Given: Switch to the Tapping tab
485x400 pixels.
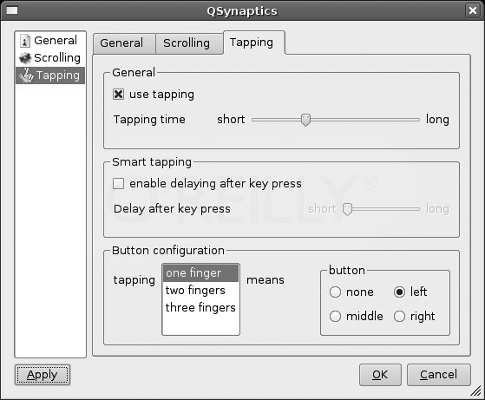Looking at the screenshot, I should click(x=254, y=42).
